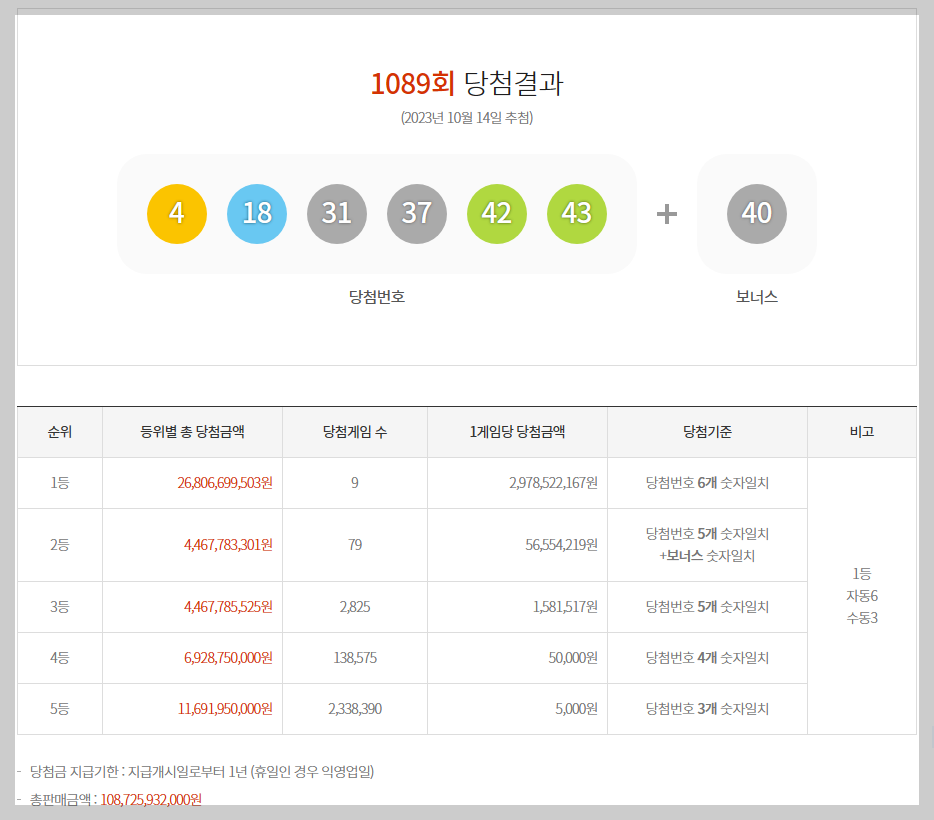Image resolution: width=934 pixels, height=820 pixels.
Task: Click the 1게임당 당첨금액 column header
Action: click(517, 432)
